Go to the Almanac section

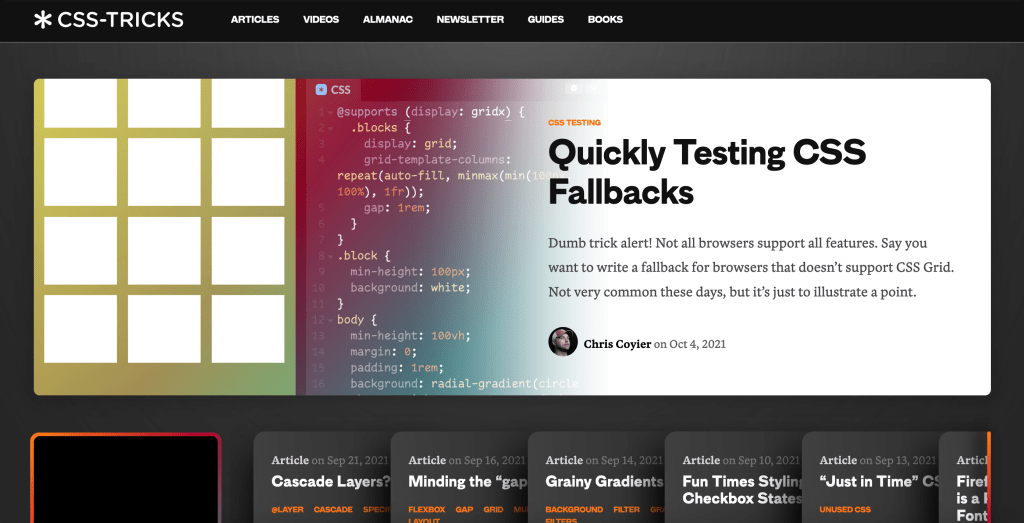coord(388,20)
